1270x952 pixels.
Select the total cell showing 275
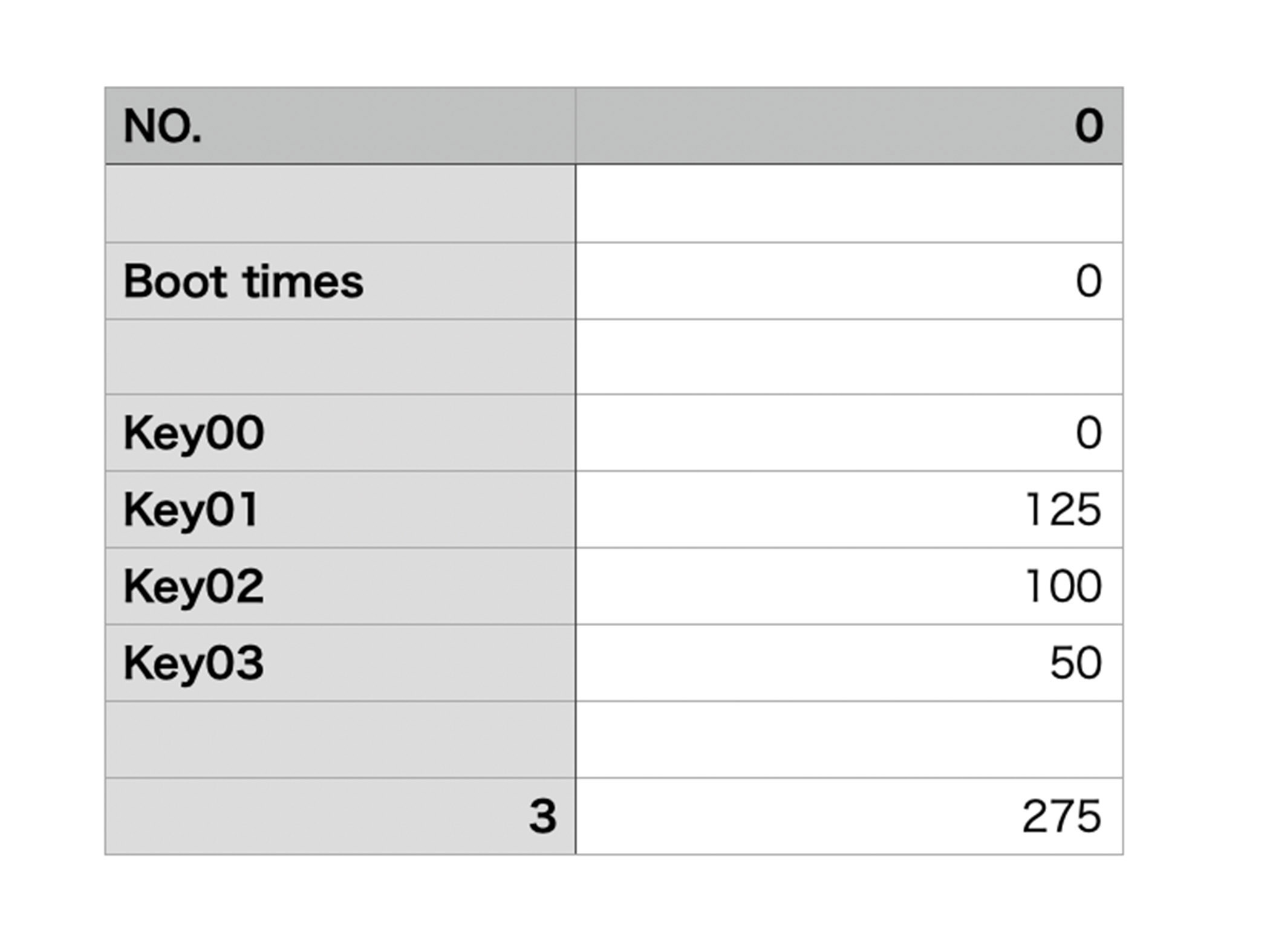[849, 816]
